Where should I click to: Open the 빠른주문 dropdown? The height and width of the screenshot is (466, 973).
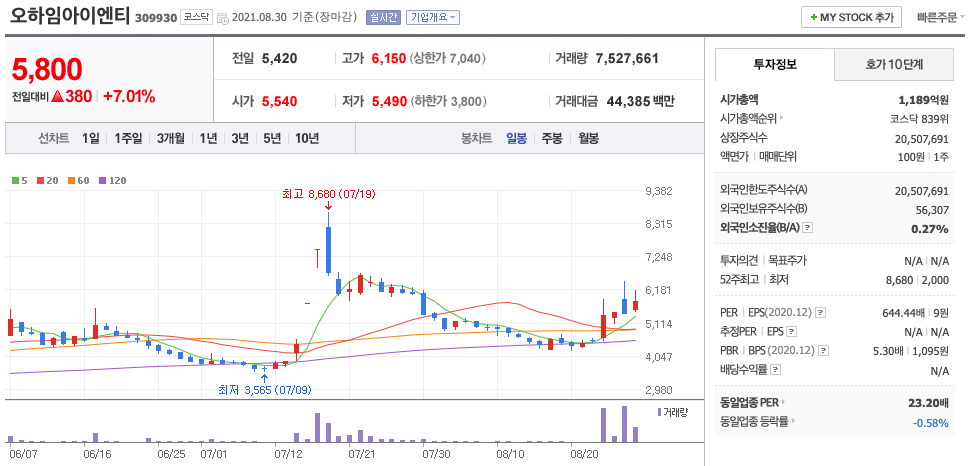pyautogui.click(x=941, y=17)
